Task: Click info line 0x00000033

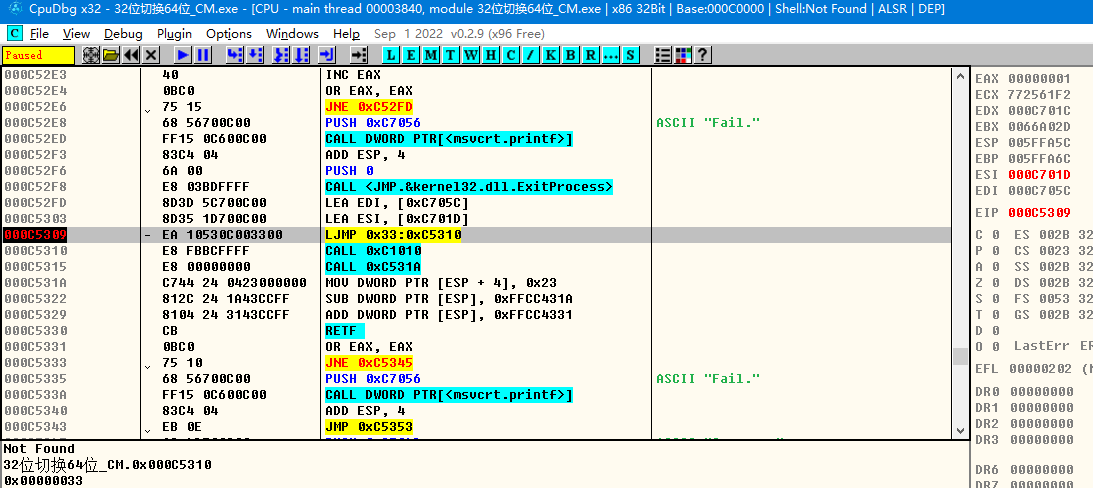Action: coord(43,481)
